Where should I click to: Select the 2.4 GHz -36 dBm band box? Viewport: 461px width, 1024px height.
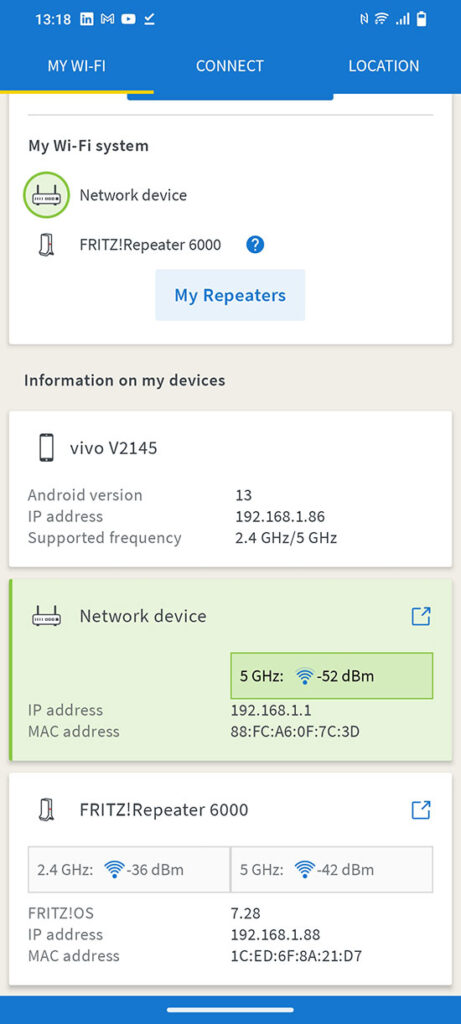pyautogui.click(x=129, y=869)
